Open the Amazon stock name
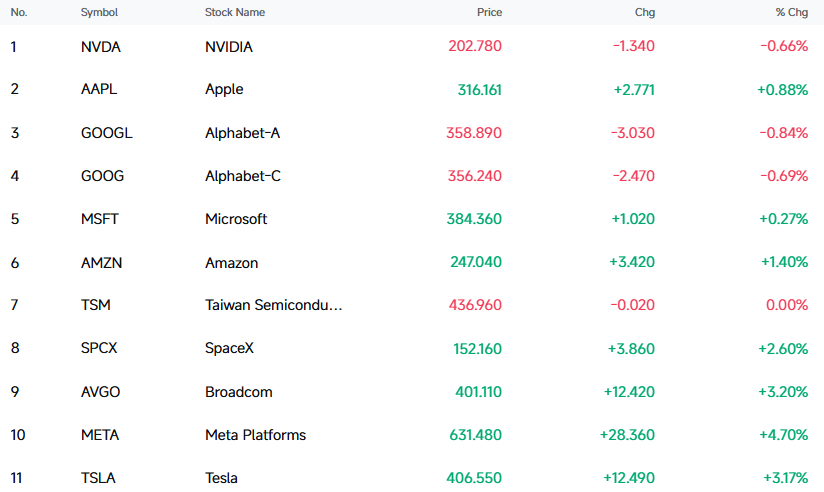 tap(232, 263)
